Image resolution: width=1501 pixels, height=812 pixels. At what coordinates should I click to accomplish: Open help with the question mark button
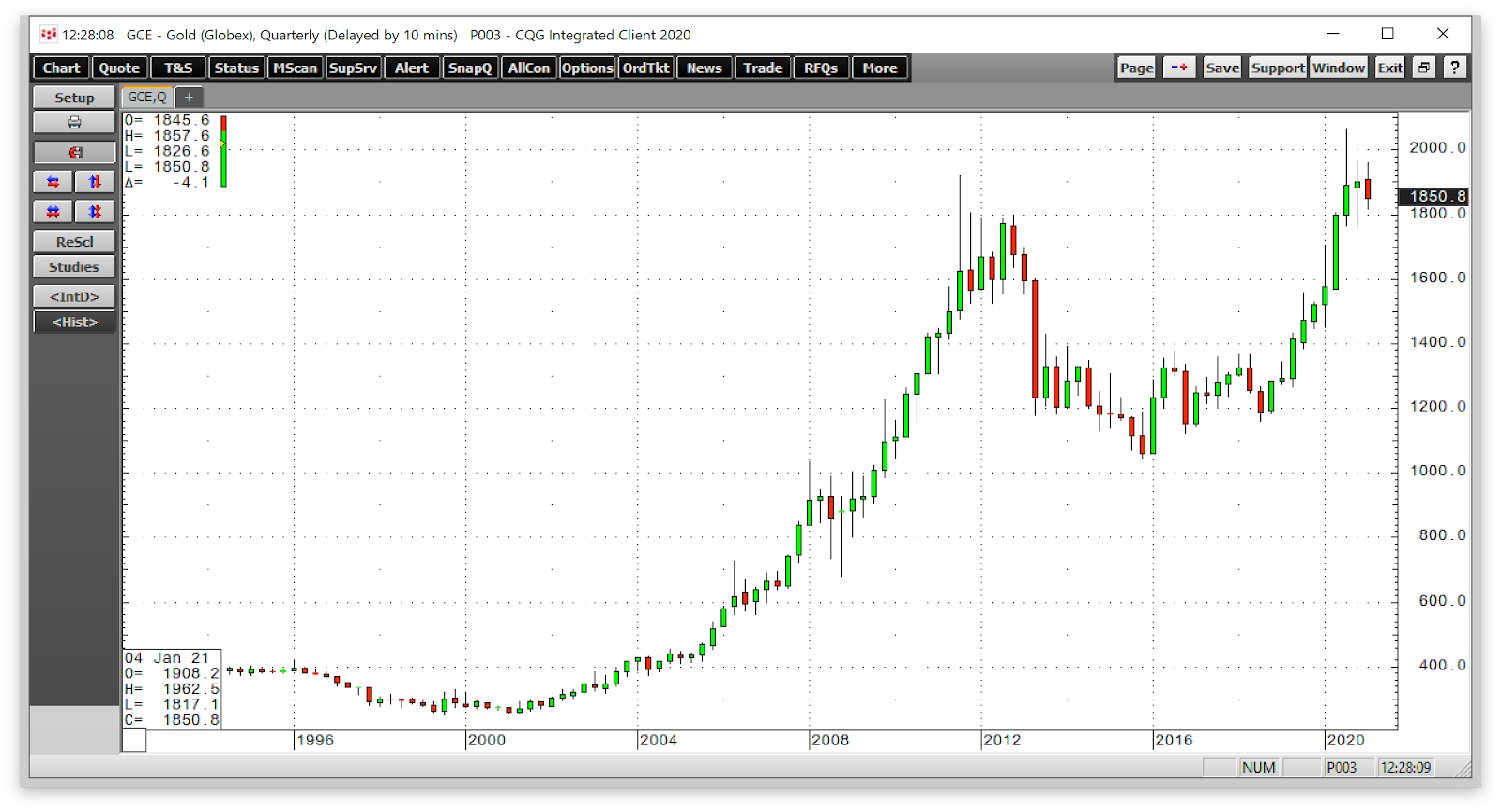pos(1454,68)
